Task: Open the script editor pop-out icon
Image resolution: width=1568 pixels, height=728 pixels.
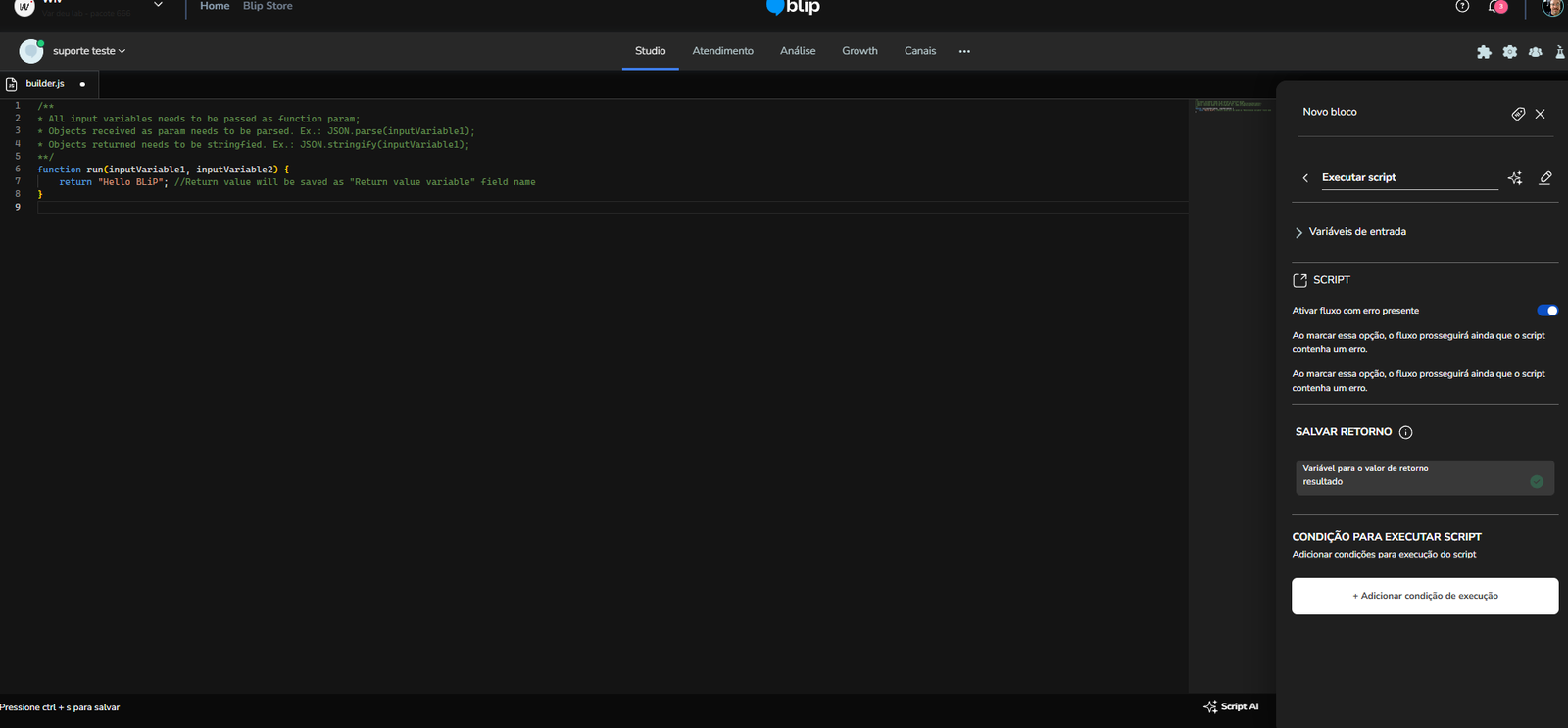Action: pos(1300,280)
